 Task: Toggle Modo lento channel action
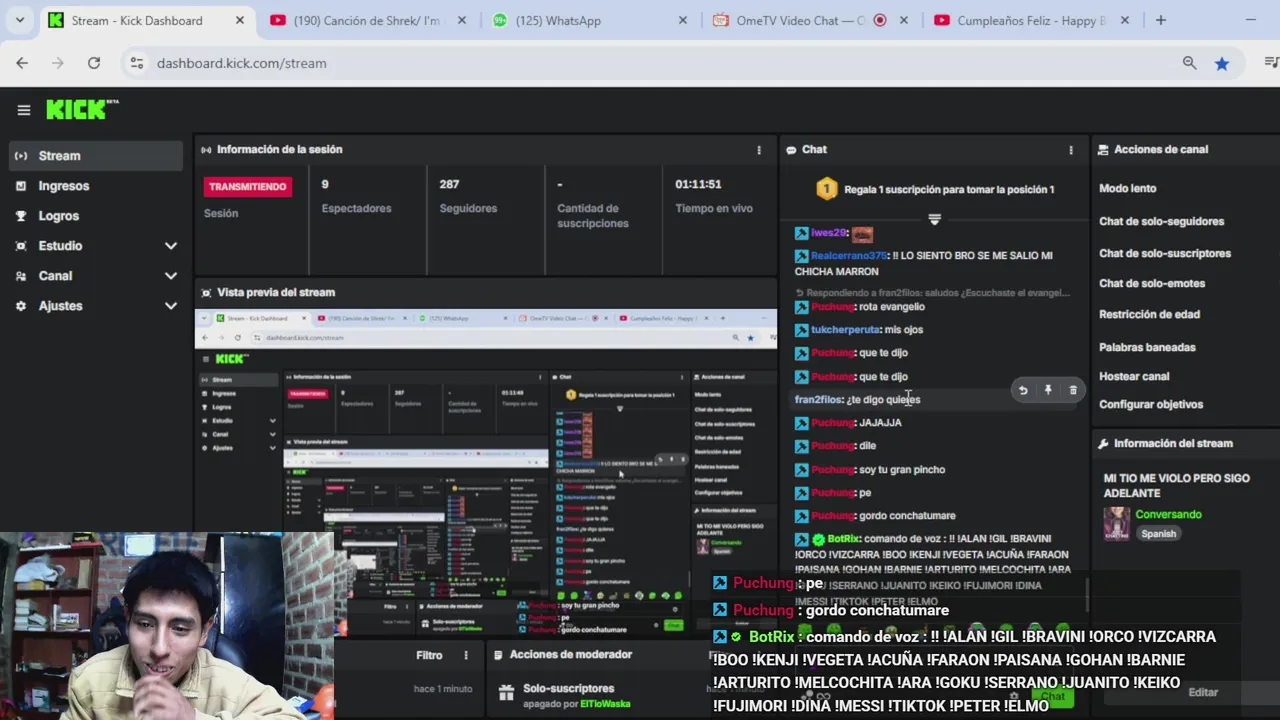(x=1127, y=188)
